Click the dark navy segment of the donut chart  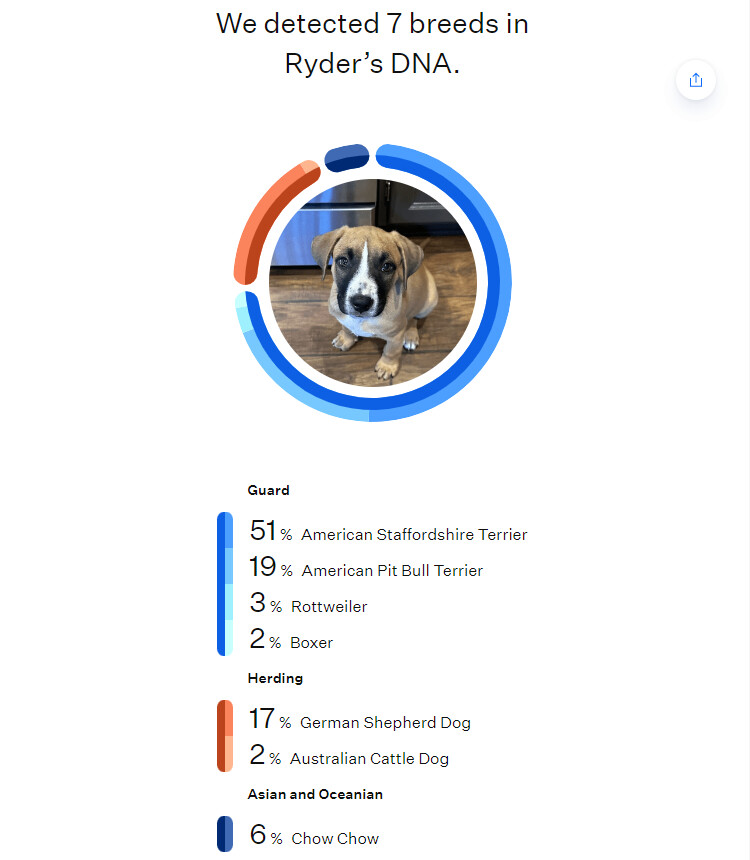347,157
